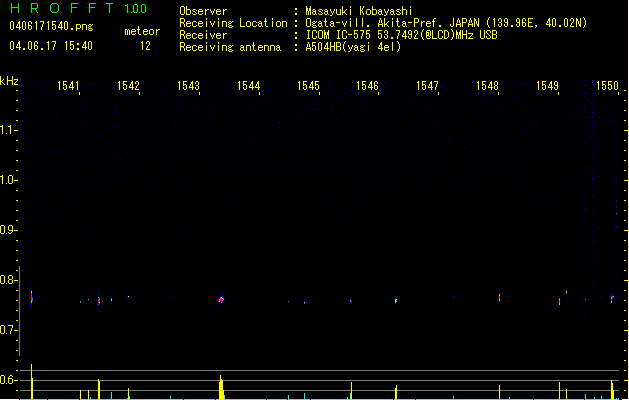Click the 0.6 kHz frequency label
This screenshot has height=400, width=629.
(8, 380)
